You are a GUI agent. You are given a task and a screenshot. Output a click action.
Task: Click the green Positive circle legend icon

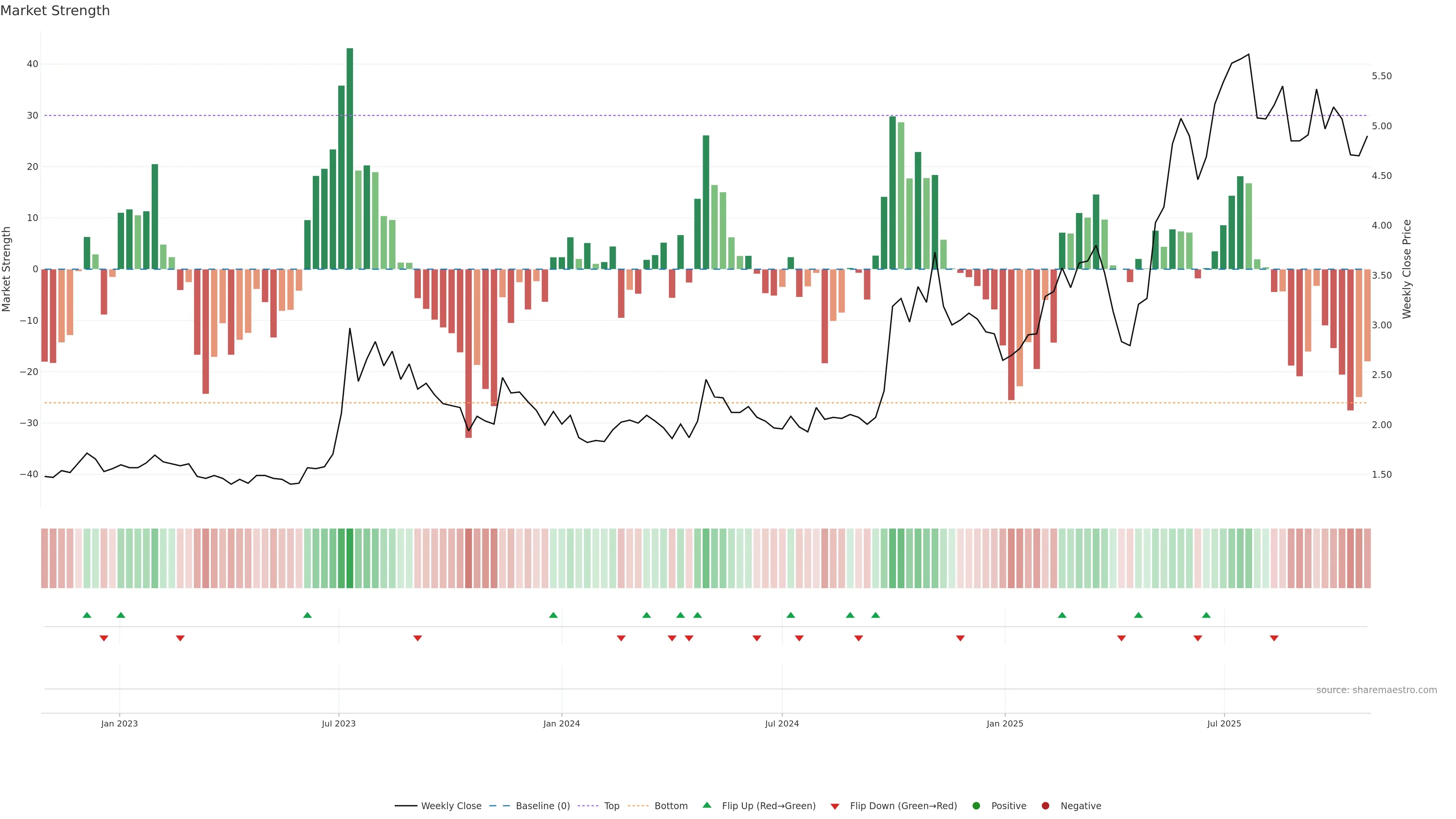pyautogui.click(x=976, y=806)
